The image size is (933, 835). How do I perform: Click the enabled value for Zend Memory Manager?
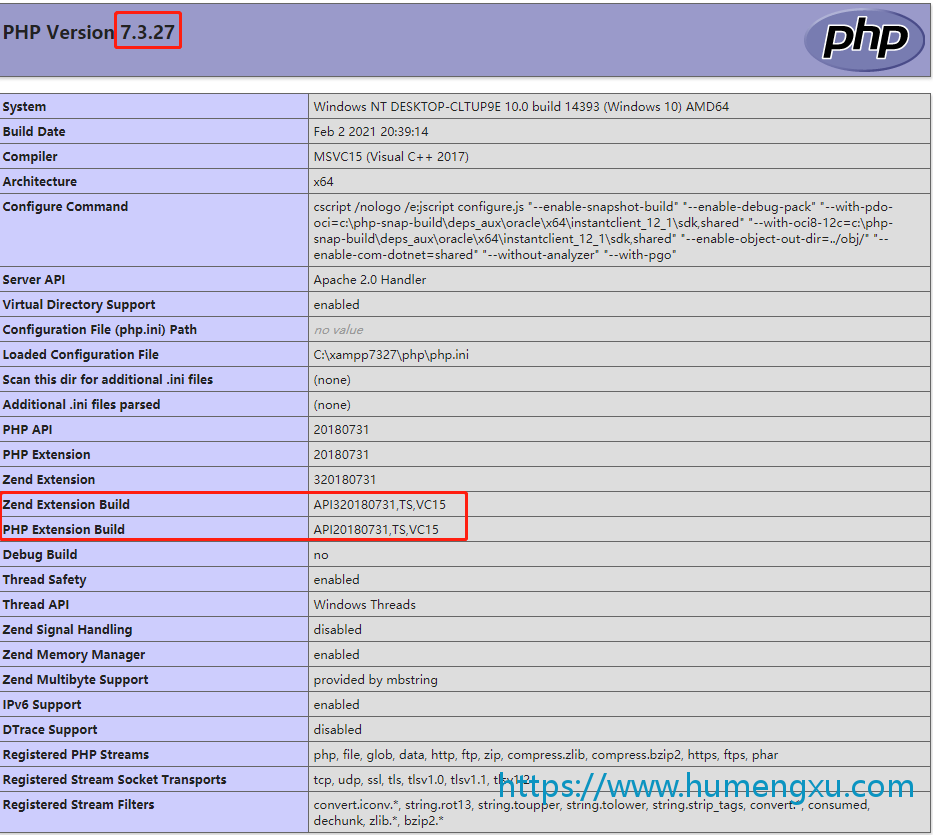tap(336, 654)
